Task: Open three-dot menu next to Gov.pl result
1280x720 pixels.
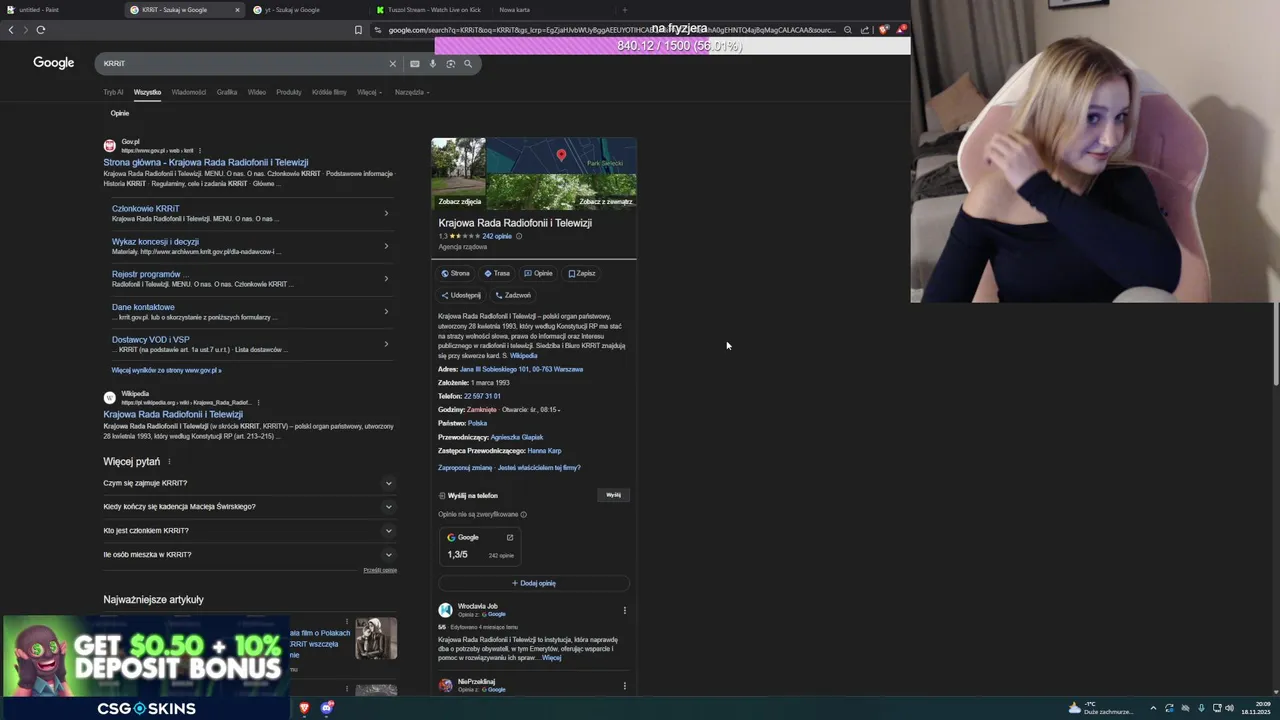Action: [x=200, y=150]
